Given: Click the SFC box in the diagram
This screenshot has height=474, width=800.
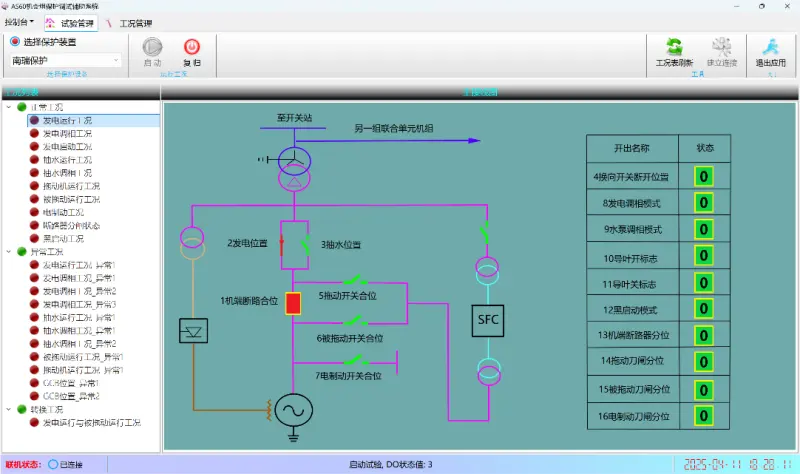Looking at the screenshot, I should (488, 320).
